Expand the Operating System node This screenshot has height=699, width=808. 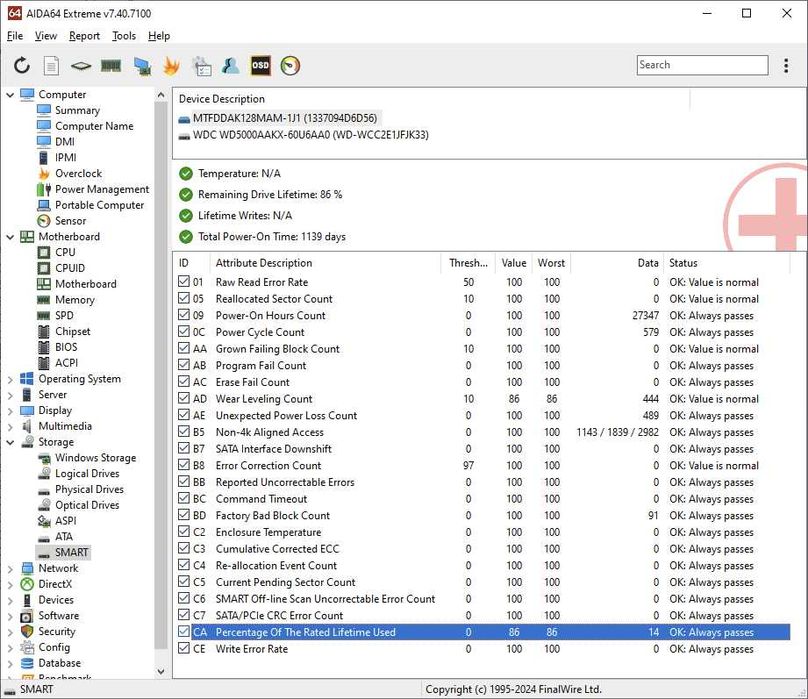[x=10, y=379]
